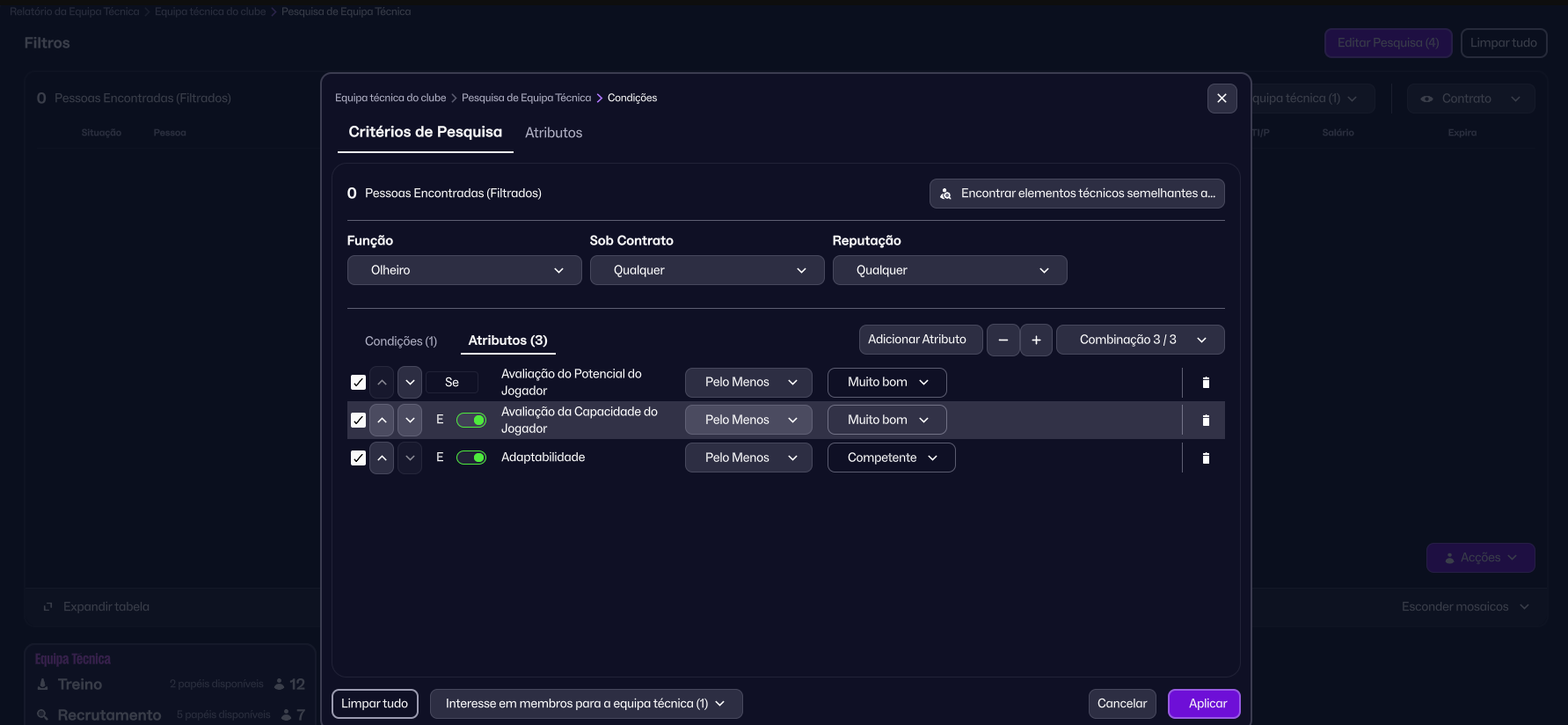Open Interesse em membros para a equipa técnica dropdown
The height and width of the screenshot is (725, 1568).
[586, 704]
